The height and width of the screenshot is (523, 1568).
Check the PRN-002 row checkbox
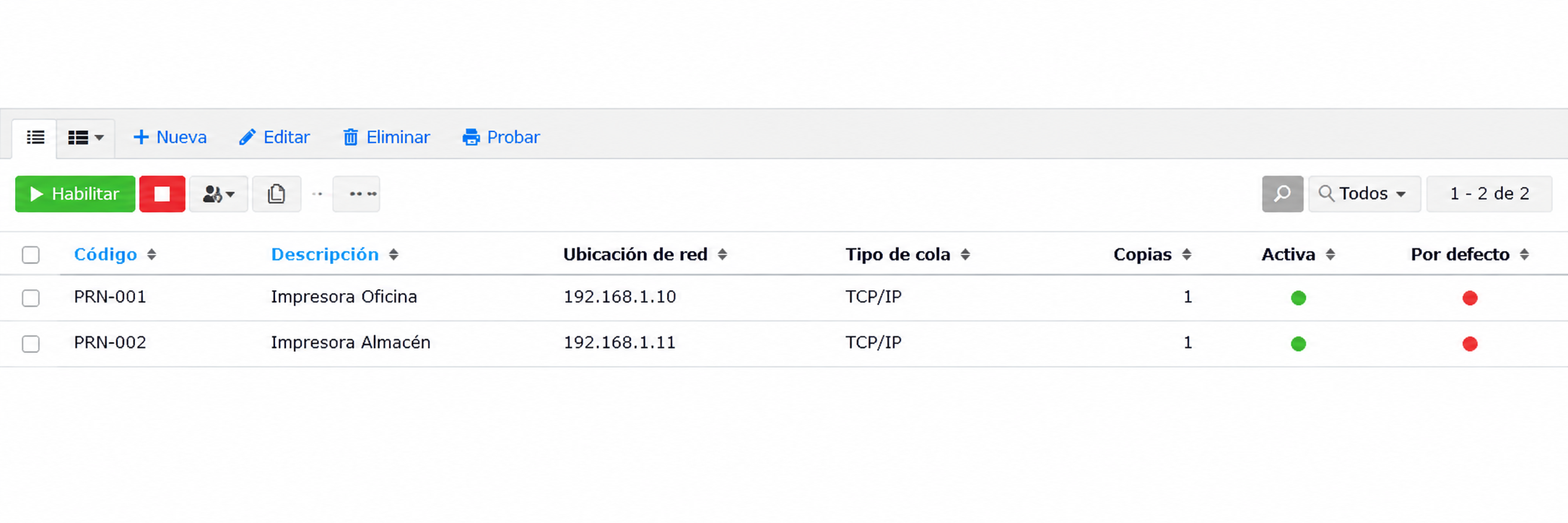click(x=30, y=344)
